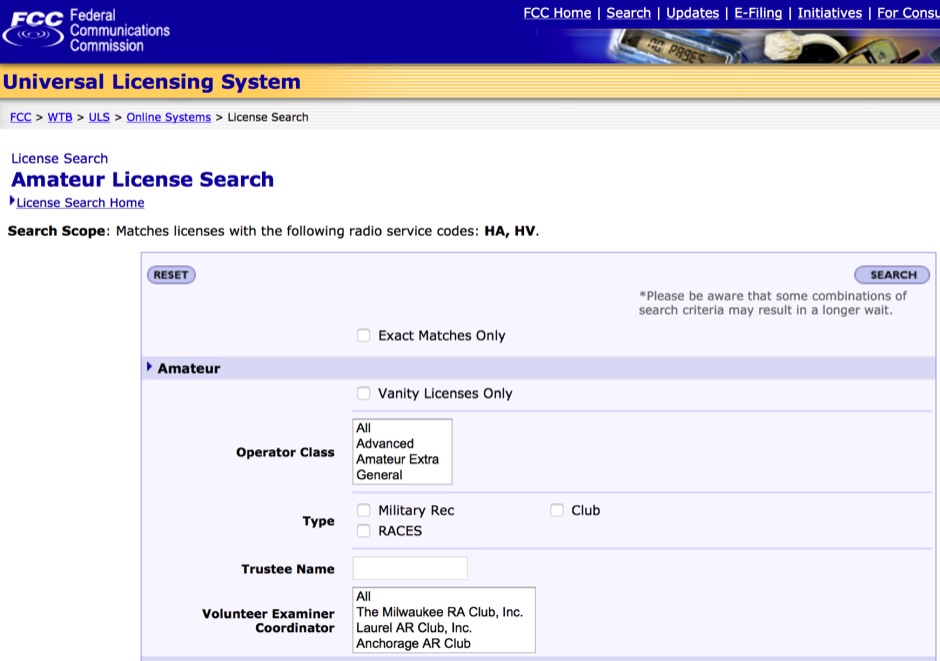
Task: Pick Anchorage AR Club in coordinator list
Action: tap(413, 644)
